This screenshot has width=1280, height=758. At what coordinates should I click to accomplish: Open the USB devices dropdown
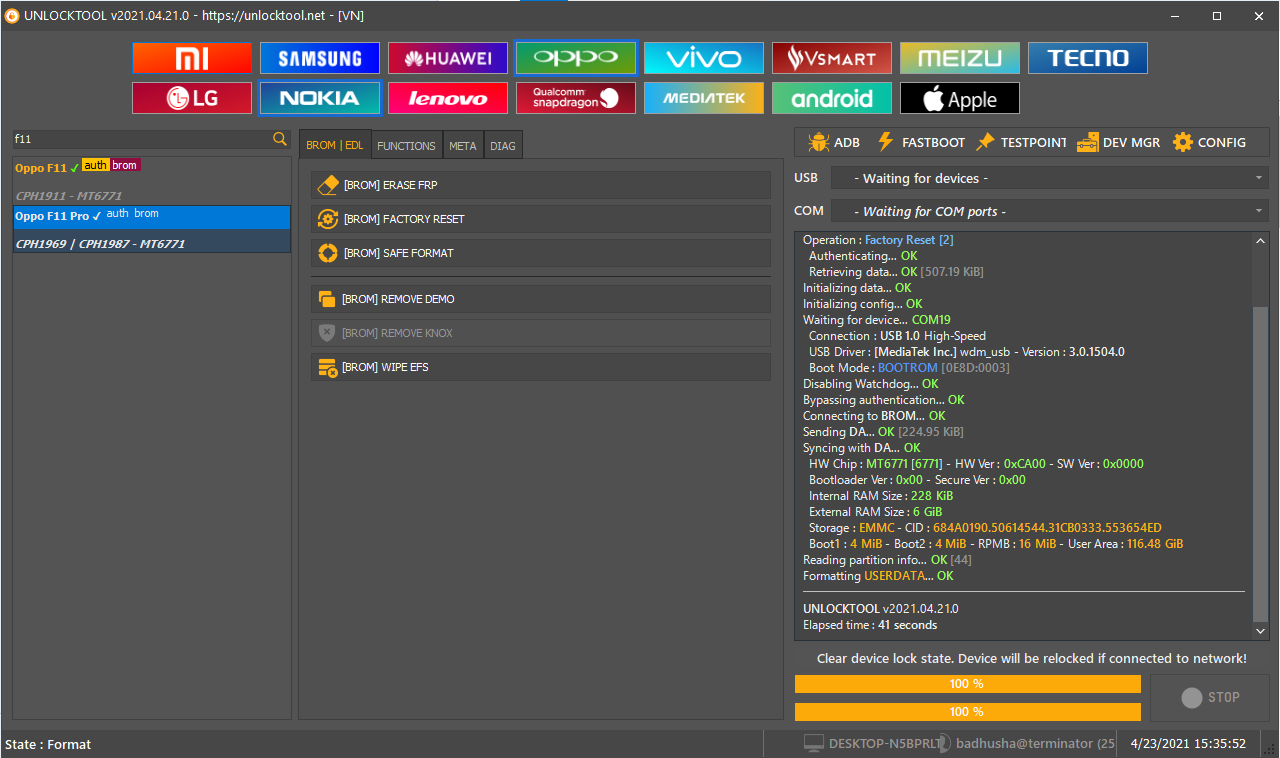click(x=1049, y=178)
